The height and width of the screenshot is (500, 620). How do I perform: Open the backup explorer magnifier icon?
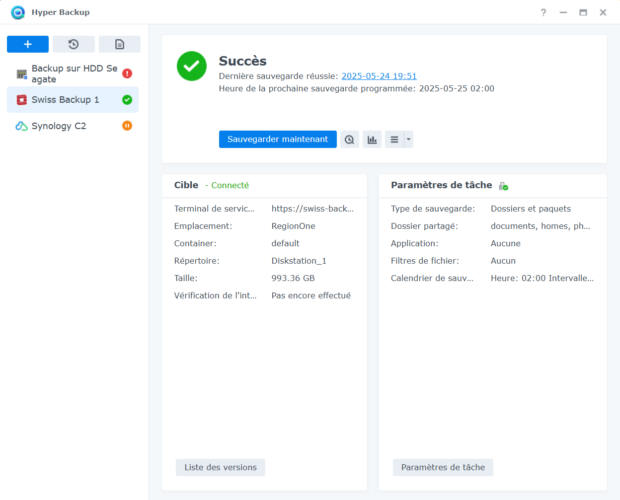tap(350, 140)
